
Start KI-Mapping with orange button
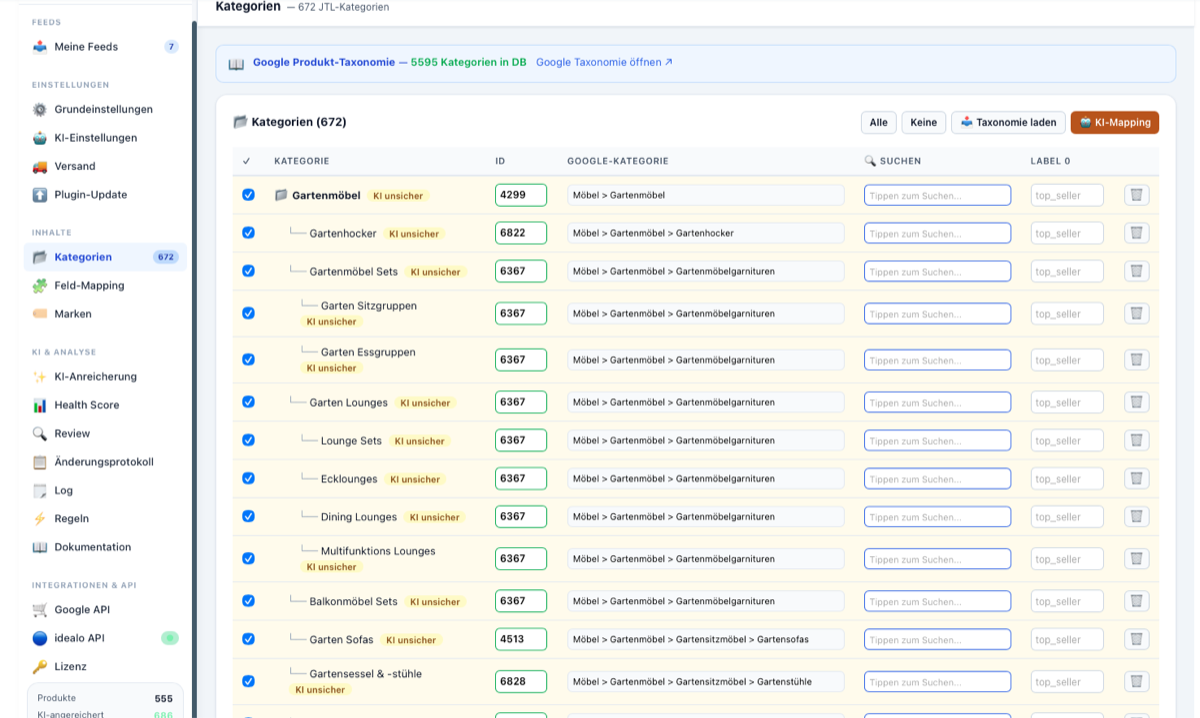click(1115, 123)
